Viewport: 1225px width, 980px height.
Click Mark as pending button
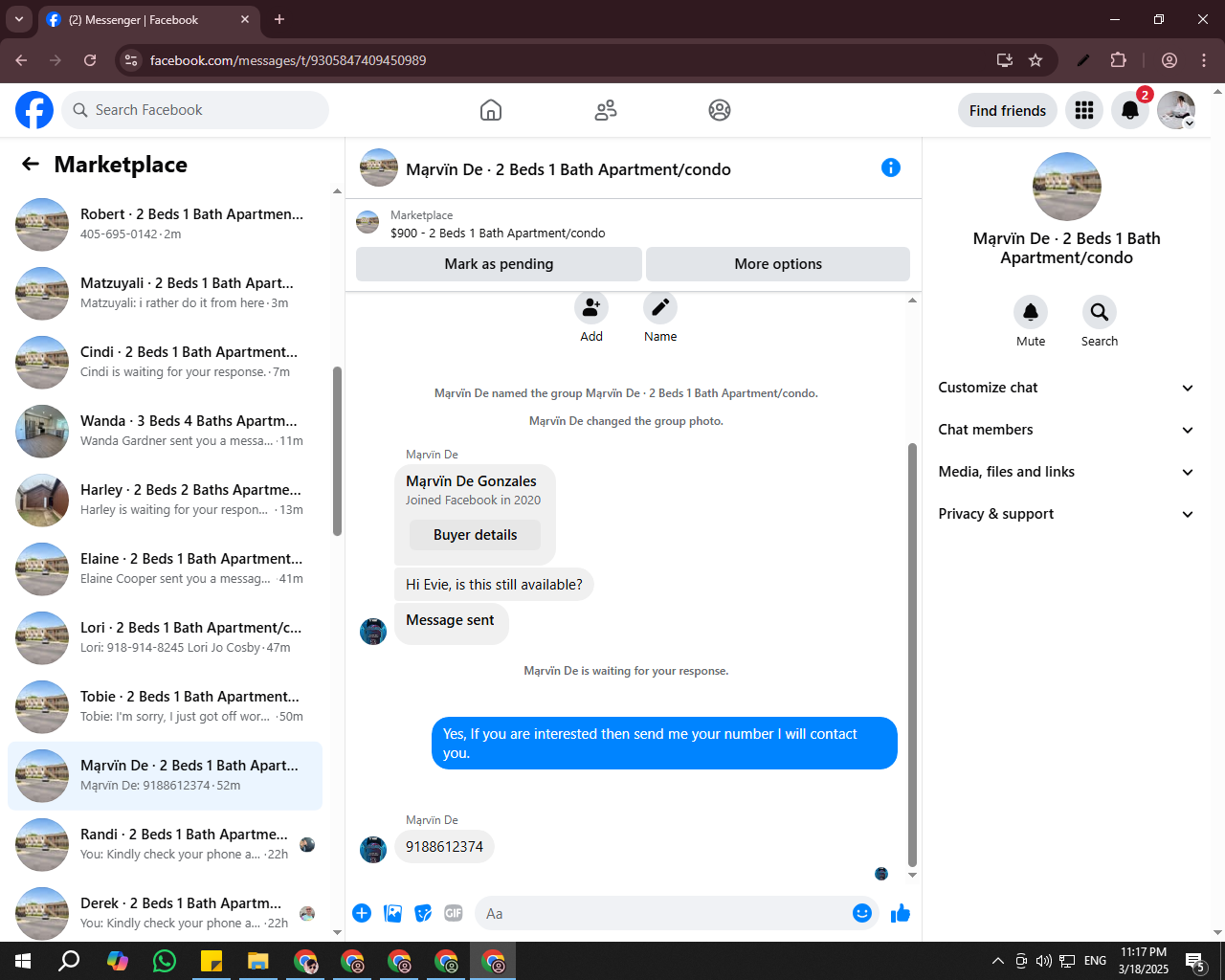point(499,264)
